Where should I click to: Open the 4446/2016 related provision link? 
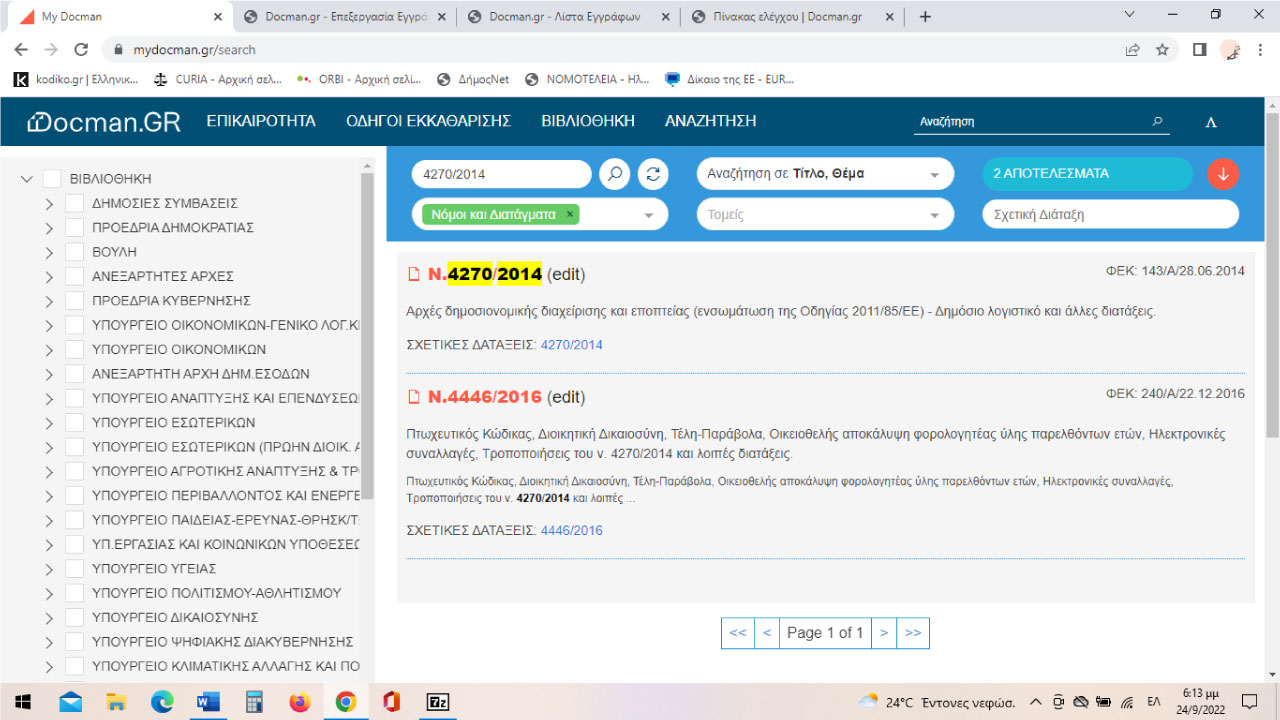point(571,530)
